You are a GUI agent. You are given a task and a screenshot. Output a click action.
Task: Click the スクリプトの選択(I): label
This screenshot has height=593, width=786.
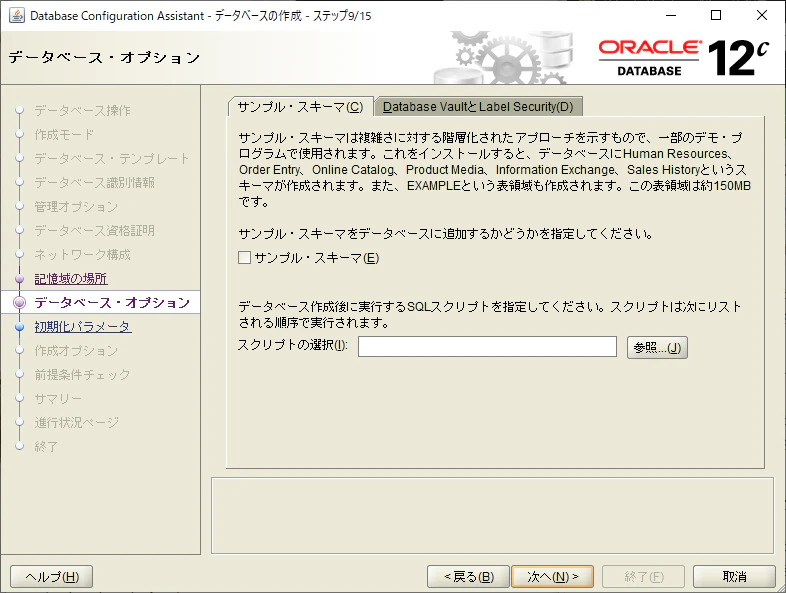click(293, 345)
